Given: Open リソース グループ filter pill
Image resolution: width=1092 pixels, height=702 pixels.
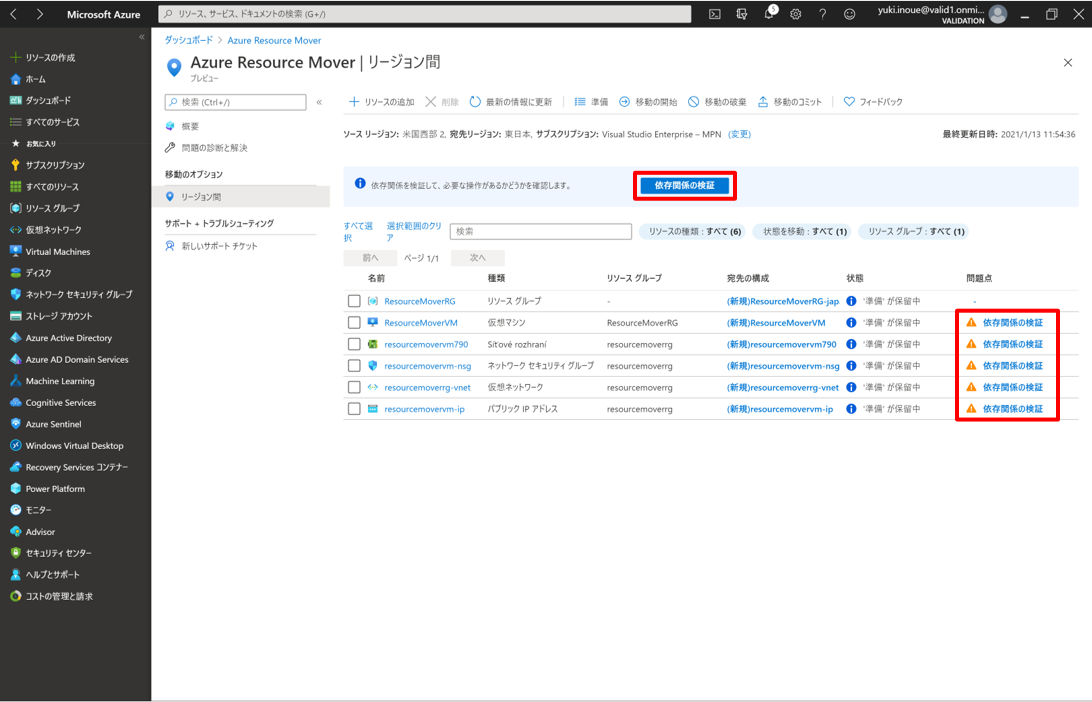Looking at the screenshot, I should (916, 232).
